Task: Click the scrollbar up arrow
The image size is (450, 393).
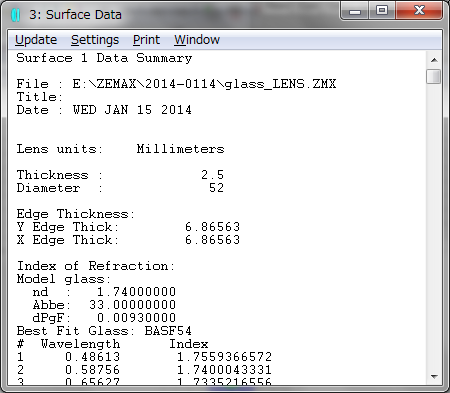Action: pos(434,60)
